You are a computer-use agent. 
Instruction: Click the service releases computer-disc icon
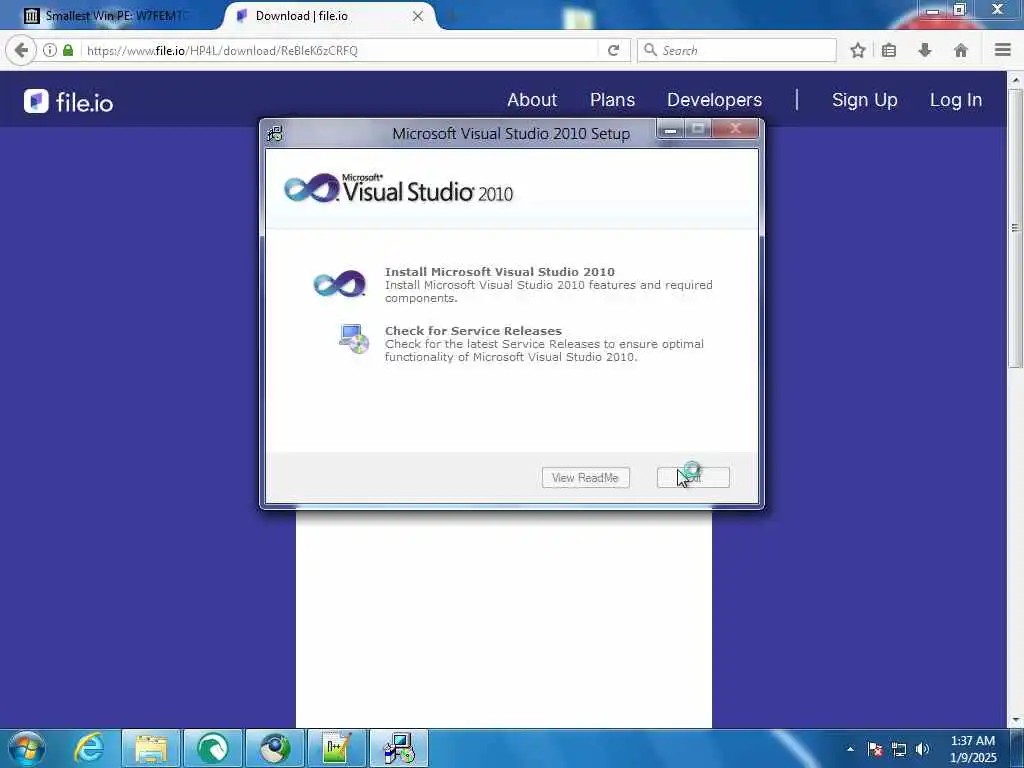point(354,339)
